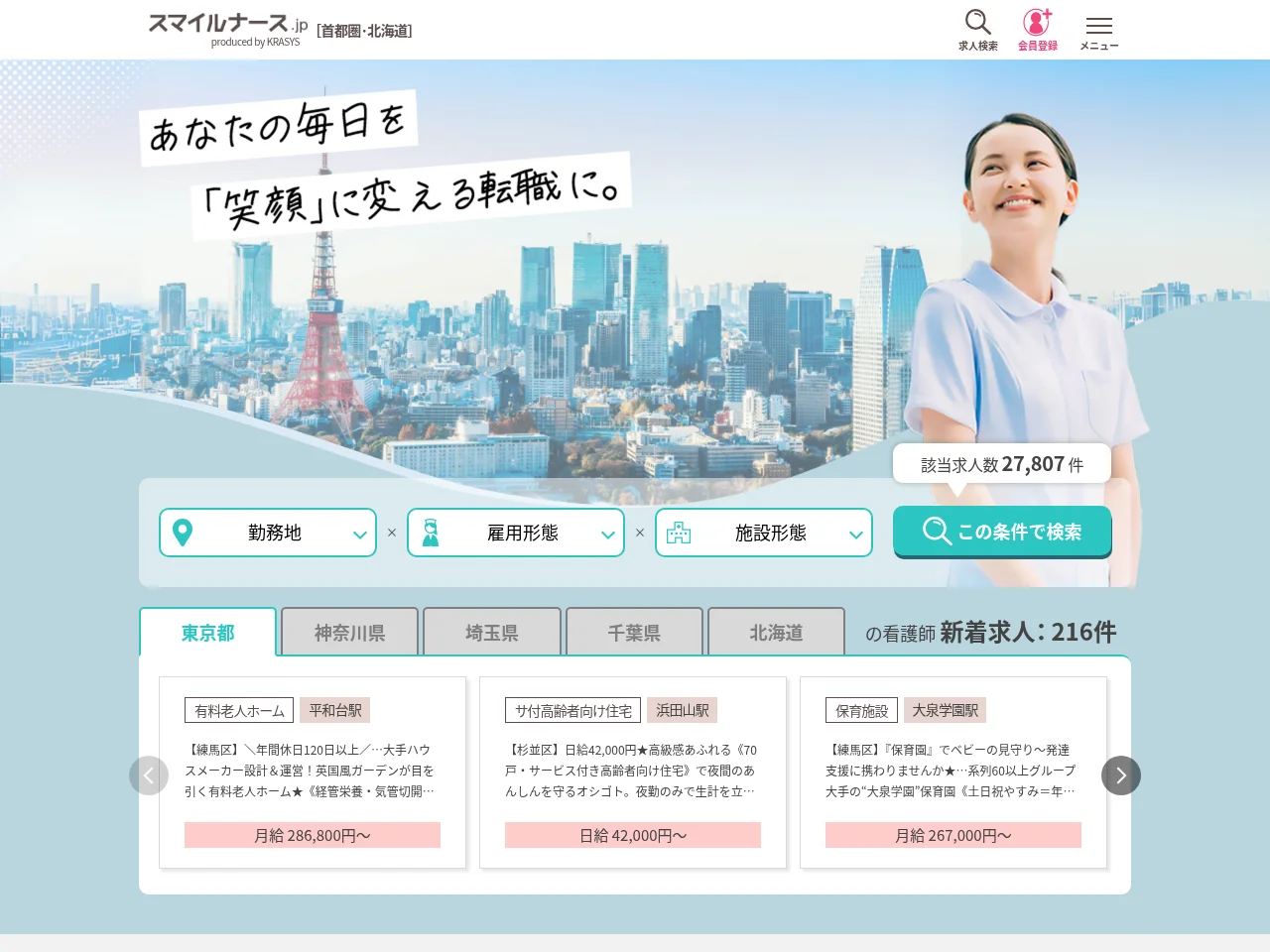
Task: Open the 練馬区 保育園 job description
Action: tap(951, 771)
